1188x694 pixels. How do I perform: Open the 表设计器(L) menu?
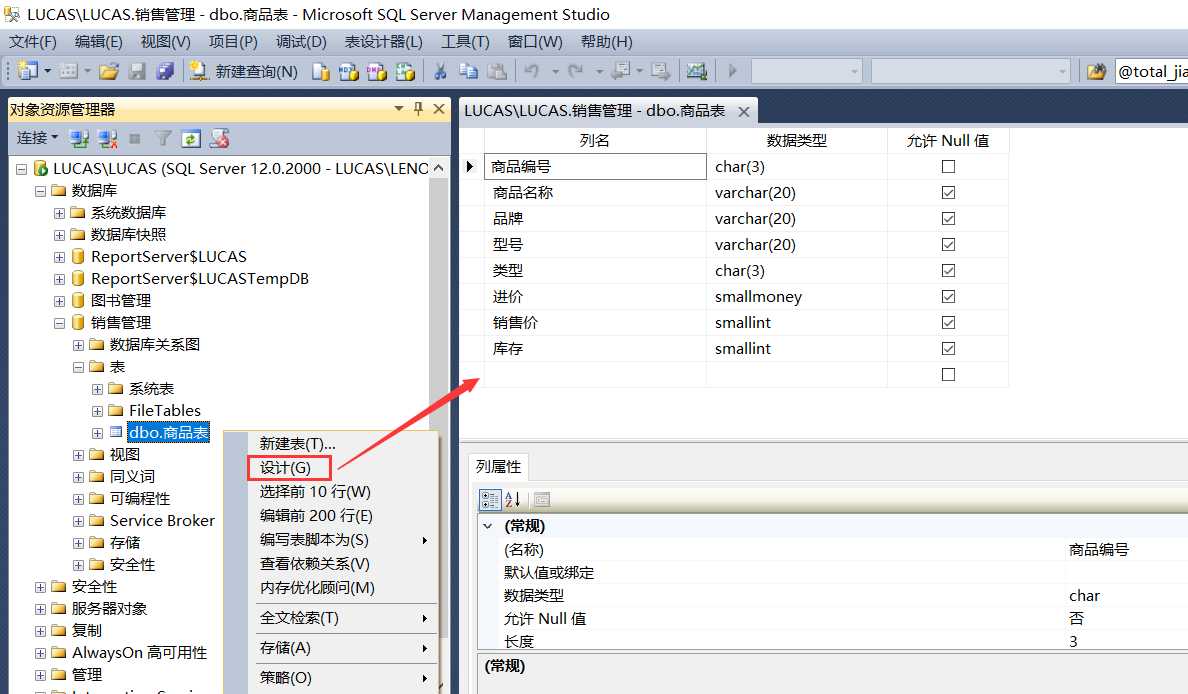tap(383, 42)
